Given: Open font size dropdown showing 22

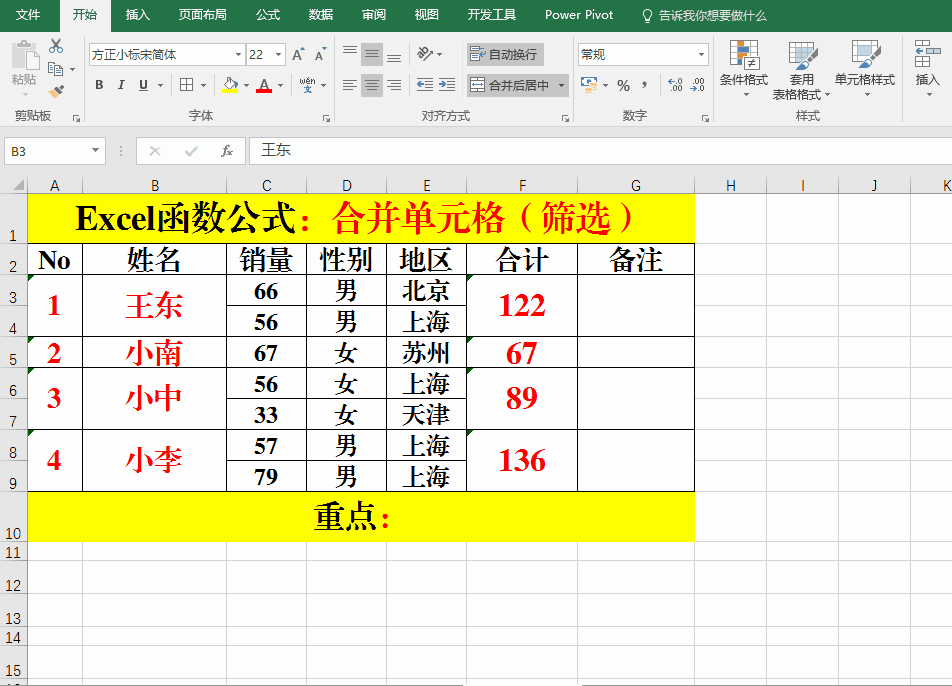Looking at the screenshot, I should tap(279, 55).
